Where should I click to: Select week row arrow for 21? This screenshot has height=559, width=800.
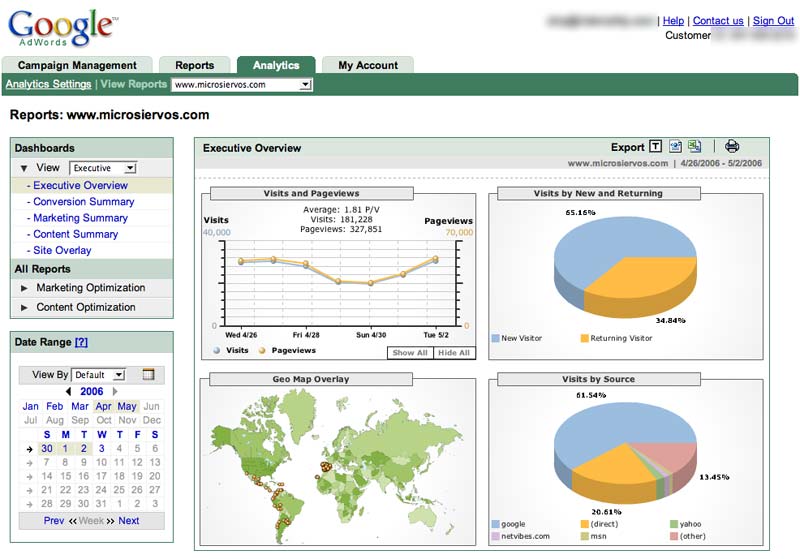pyautogui.click(x=29, y=491)
